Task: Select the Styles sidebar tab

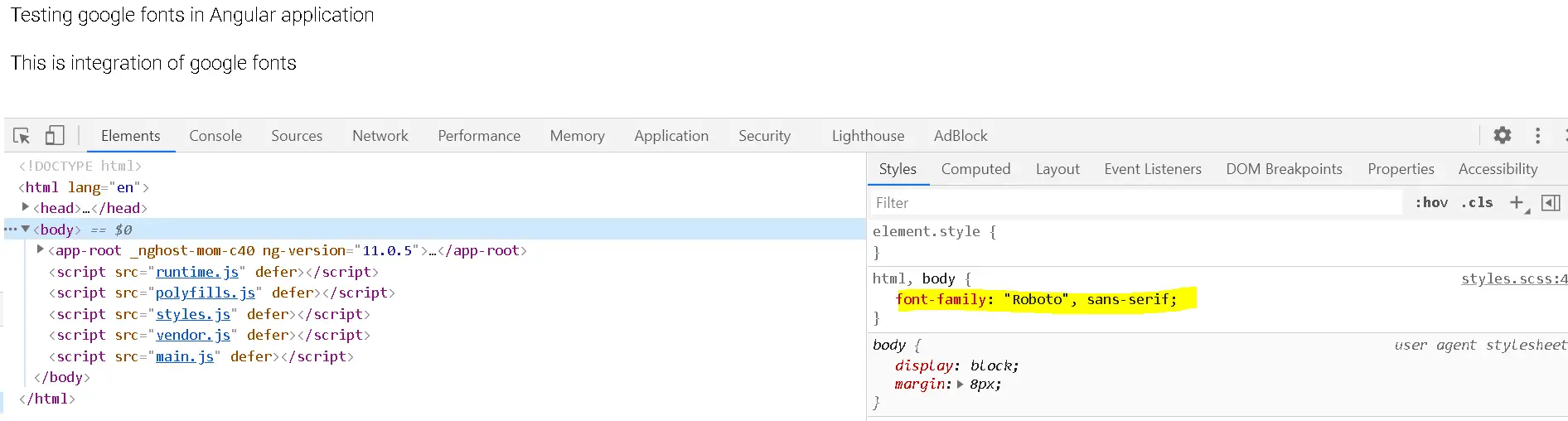Action: 898,169
